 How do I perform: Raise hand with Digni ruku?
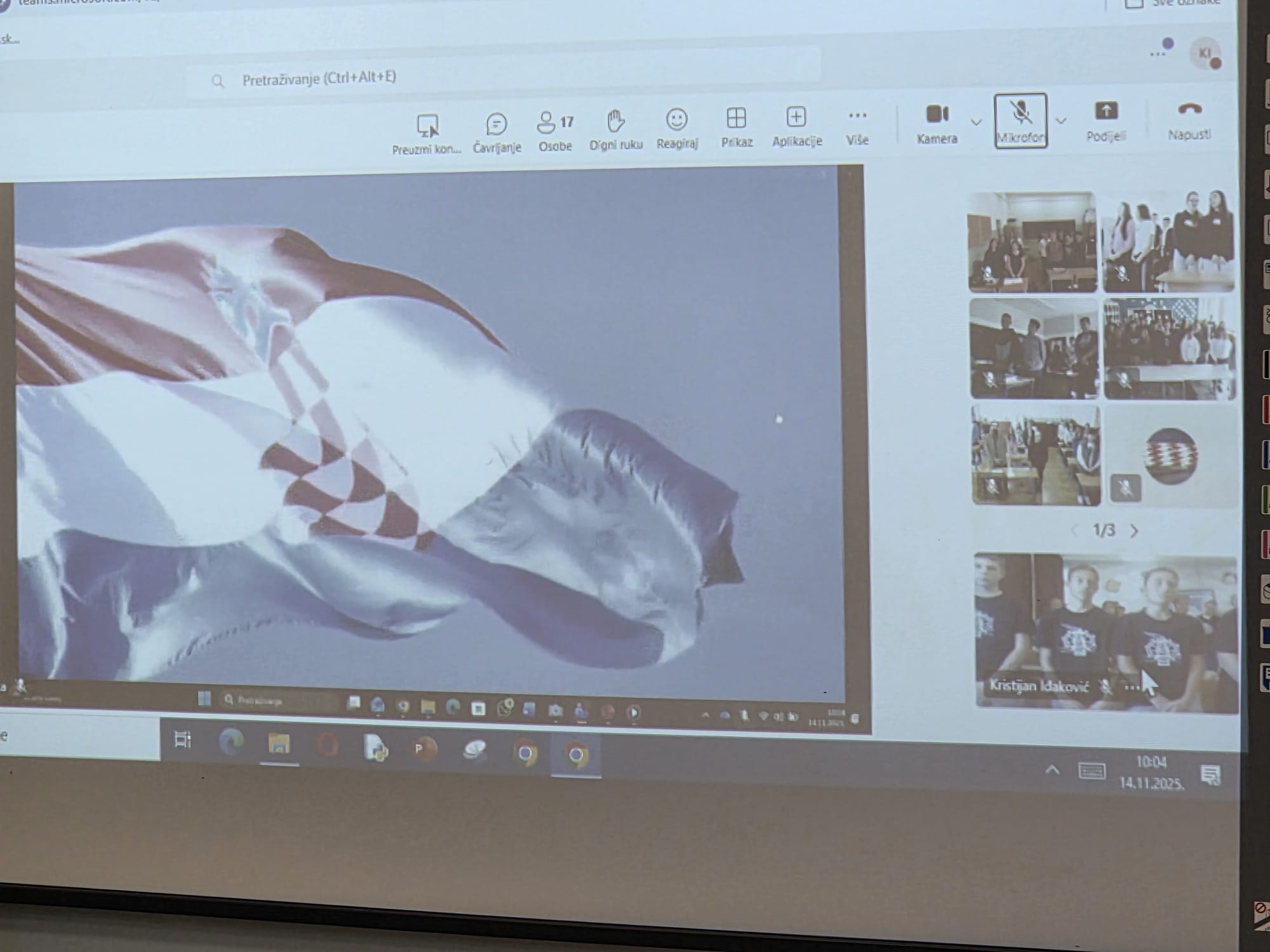pyautogui.click(x=615, y=121)
